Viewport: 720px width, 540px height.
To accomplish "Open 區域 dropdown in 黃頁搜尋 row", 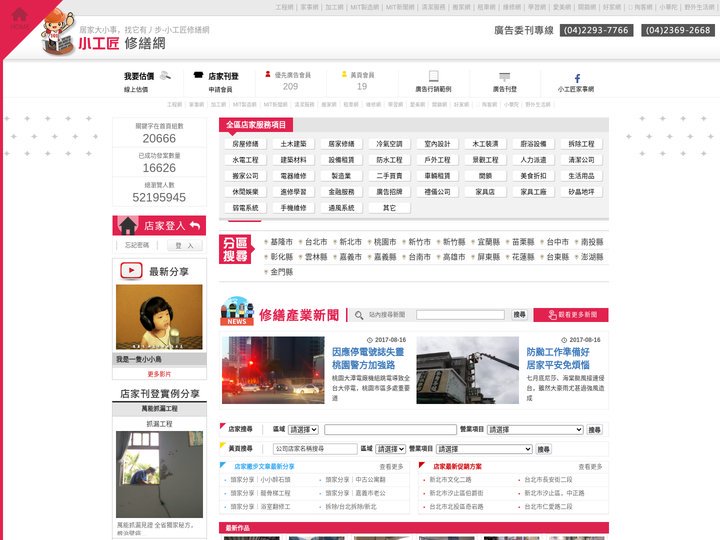I will click(x=390, y=449).
